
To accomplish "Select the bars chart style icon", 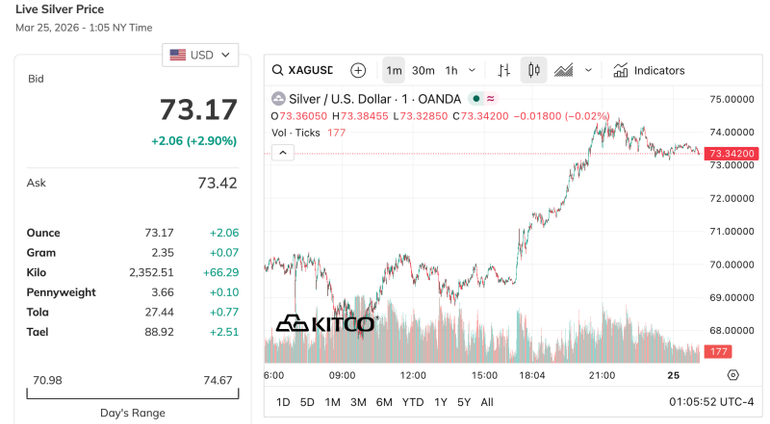I will (x=504, y=70).
